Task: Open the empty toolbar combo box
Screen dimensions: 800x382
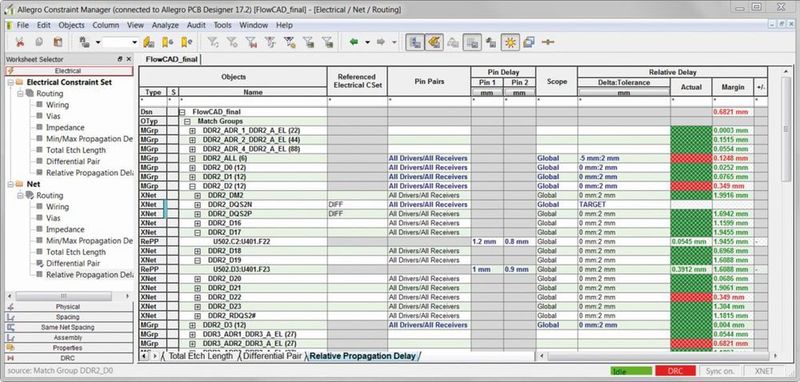Action: pos(120,42)
